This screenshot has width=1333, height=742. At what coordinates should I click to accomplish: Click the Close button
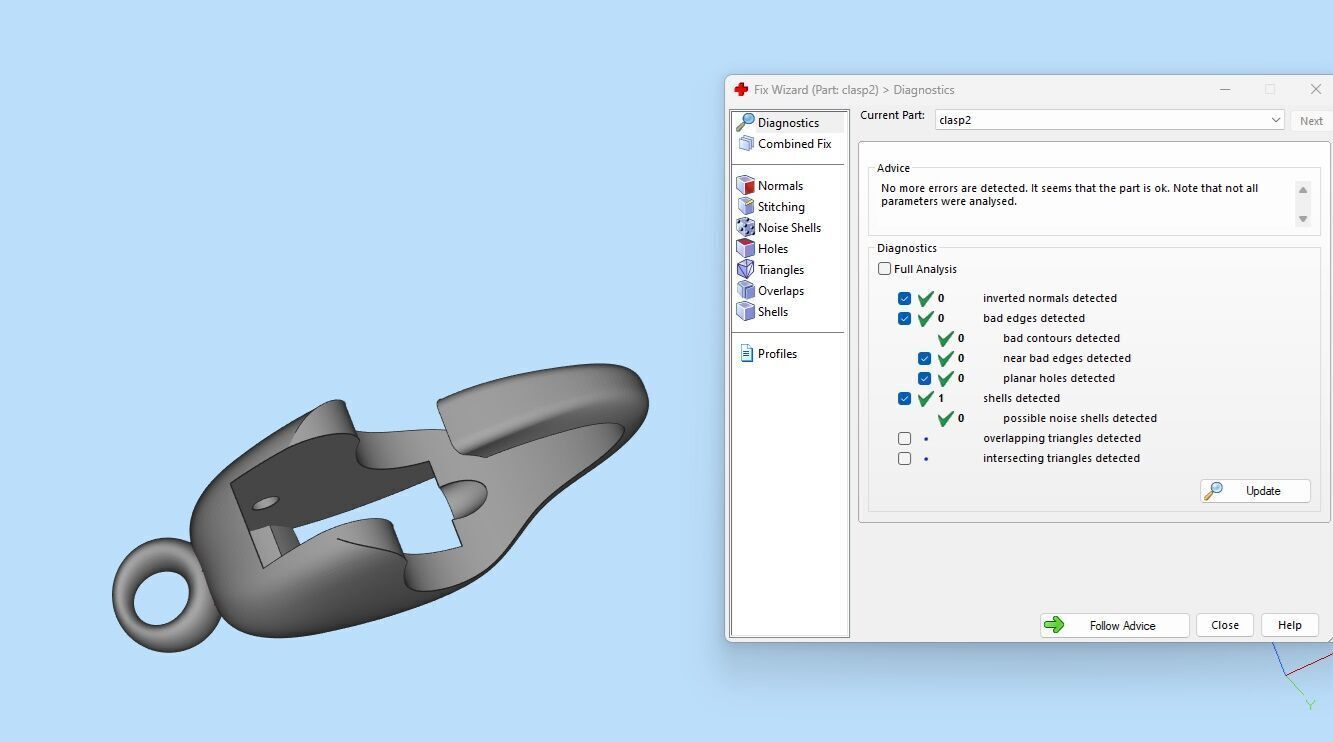click(1225, 625)
